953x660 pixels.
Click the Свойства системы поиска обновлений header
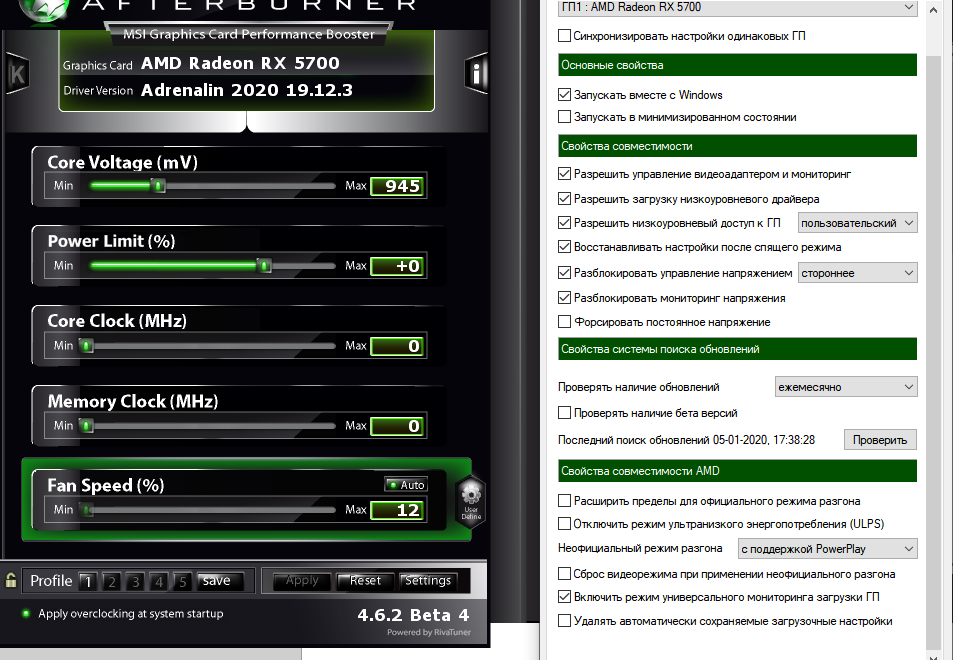pos(737,349)
